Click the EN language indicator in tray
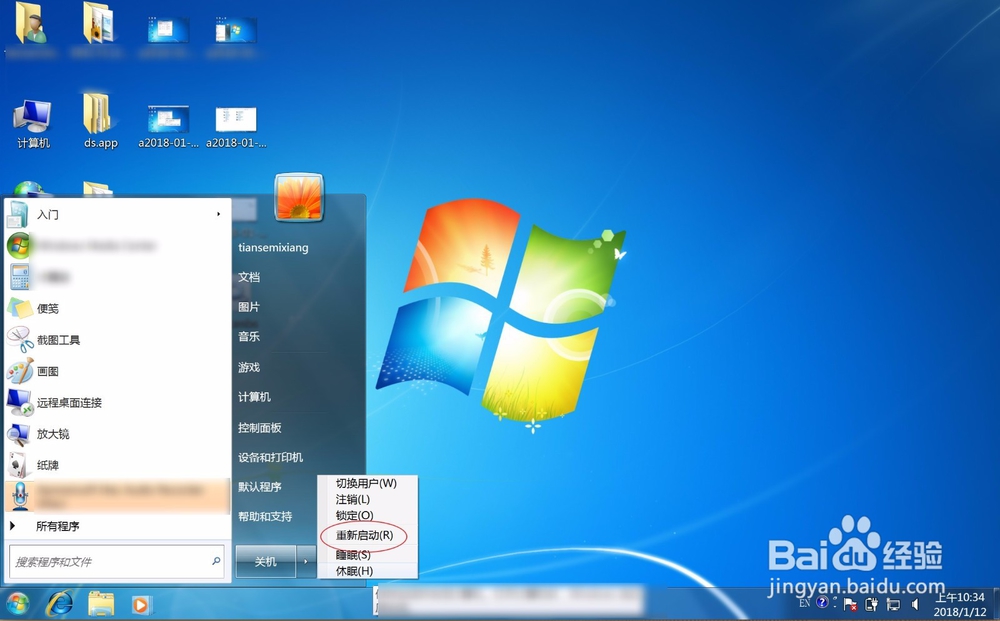This screenshot has width=1000, height=621. 805,603
